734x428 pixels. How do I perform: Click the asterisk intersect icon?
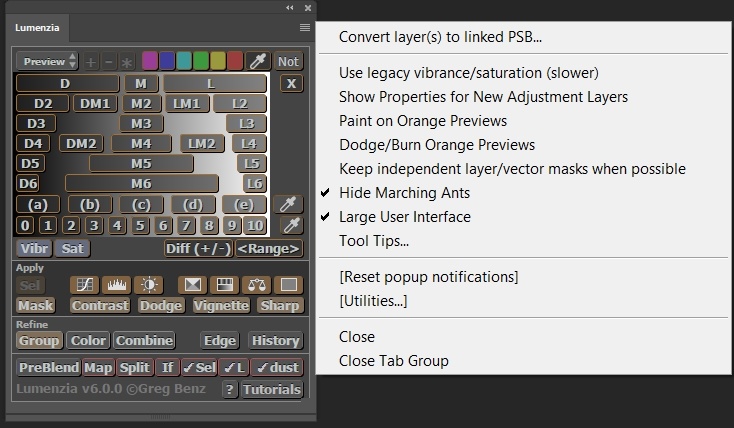[126, 62]
